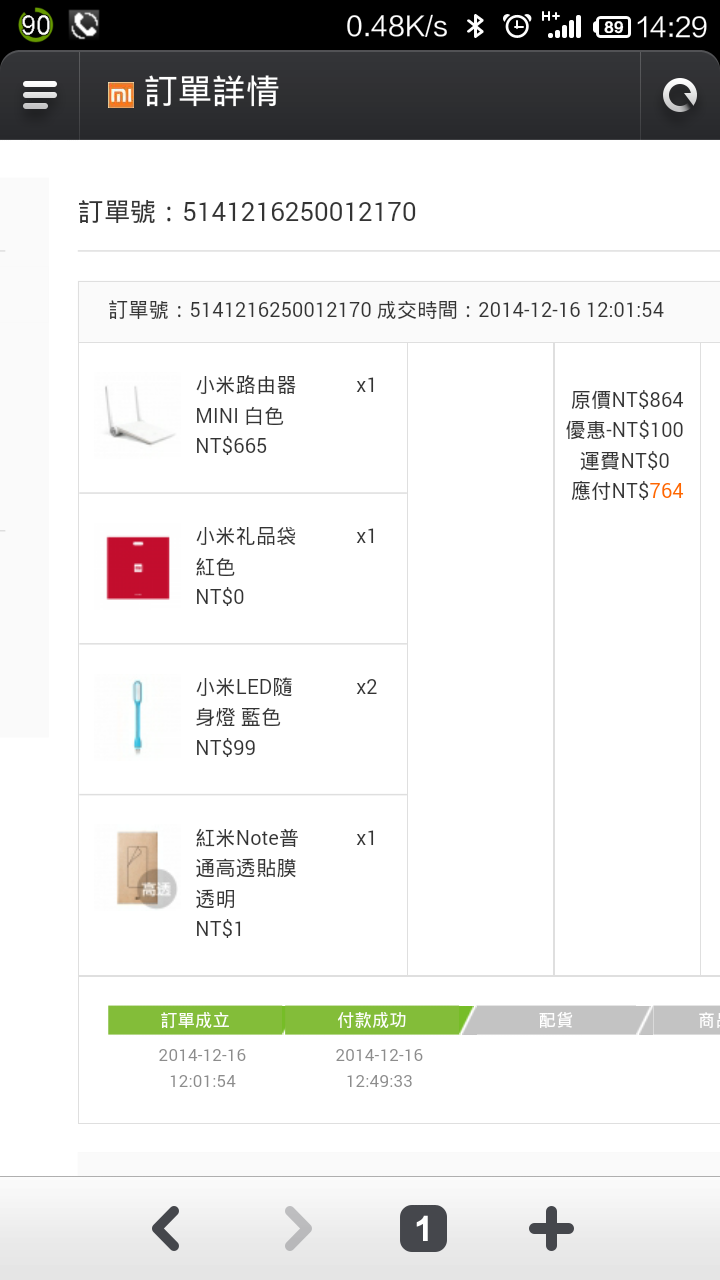Screen dimensions: 720x1280
Task: Tap the orange Mi logo icon
Action: (121, 94)
